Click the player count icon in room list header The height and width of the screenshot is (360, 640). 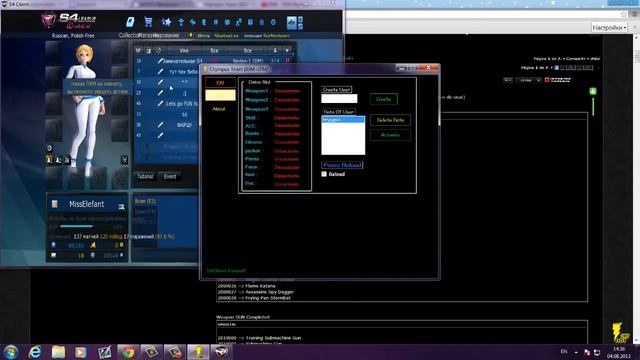pos(275,50)
